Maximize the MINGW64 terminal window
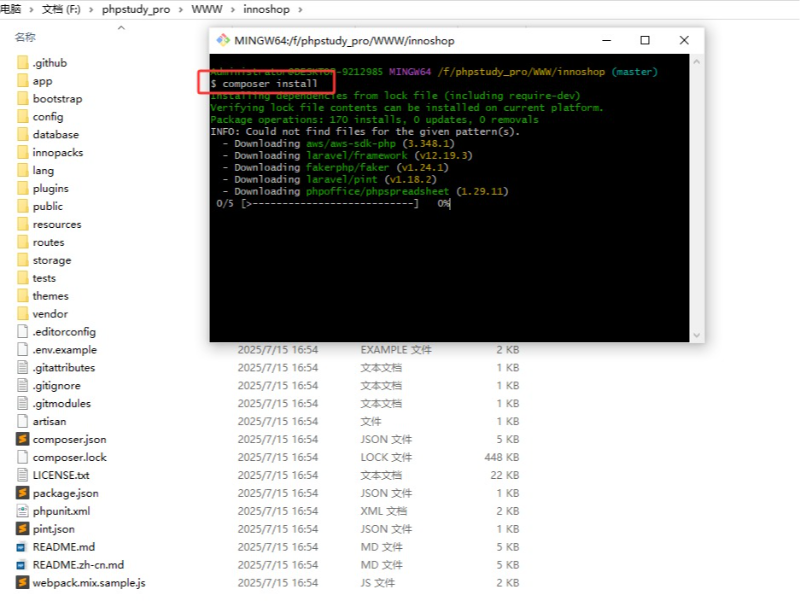The image size is (800, 601). click(645, 40)
